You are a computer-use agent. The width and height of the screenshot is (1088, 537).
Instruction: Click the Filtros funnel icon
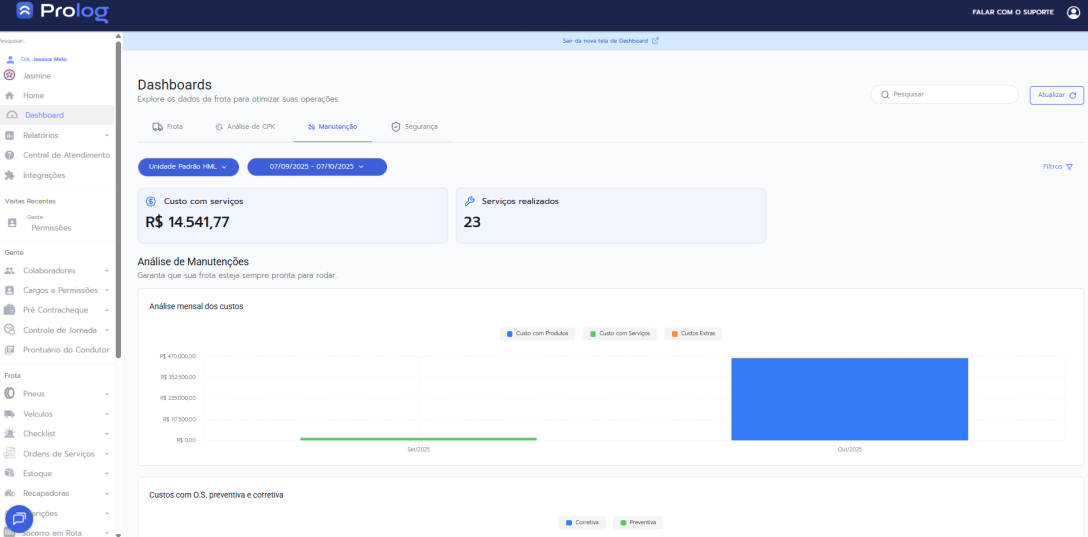1069,167
